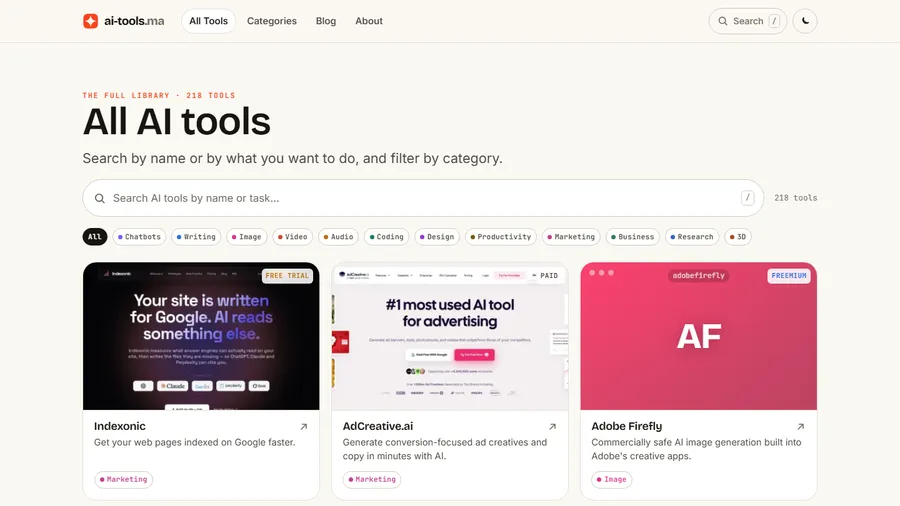Click the Image tag on Adobe Firefly card
The image size is (900, 506).
point(611,480)
